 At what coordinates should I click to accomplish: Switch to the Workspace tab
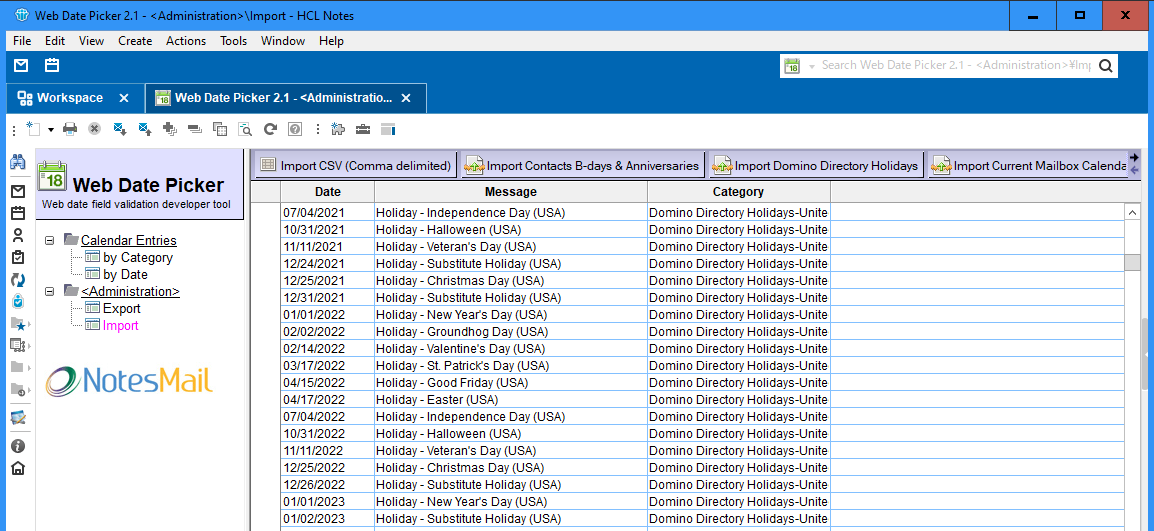(x=70, y=98)
